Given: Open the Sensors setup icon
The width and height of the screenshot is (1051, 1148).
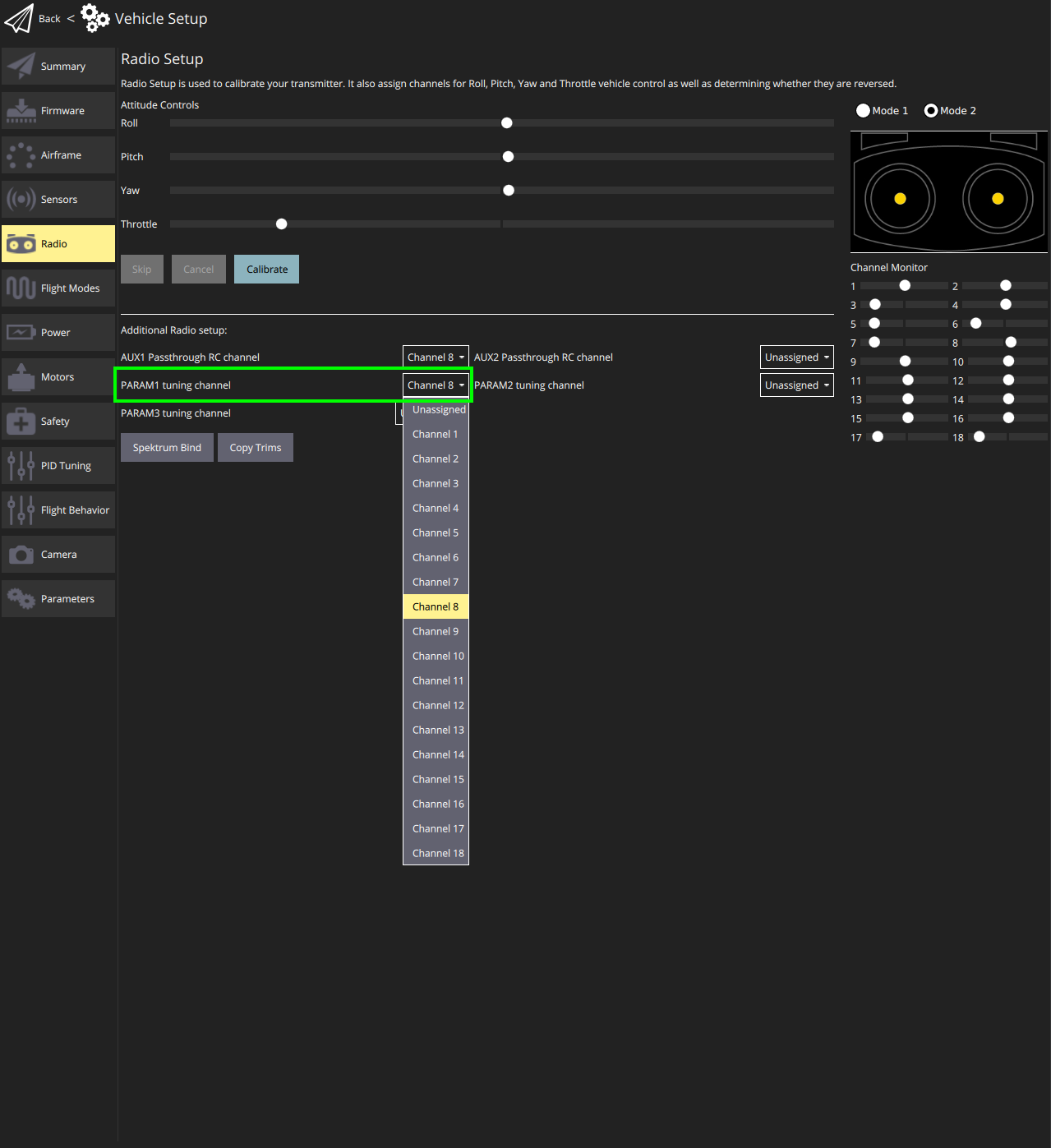Looking at the screenshot, I should [21, 200].
